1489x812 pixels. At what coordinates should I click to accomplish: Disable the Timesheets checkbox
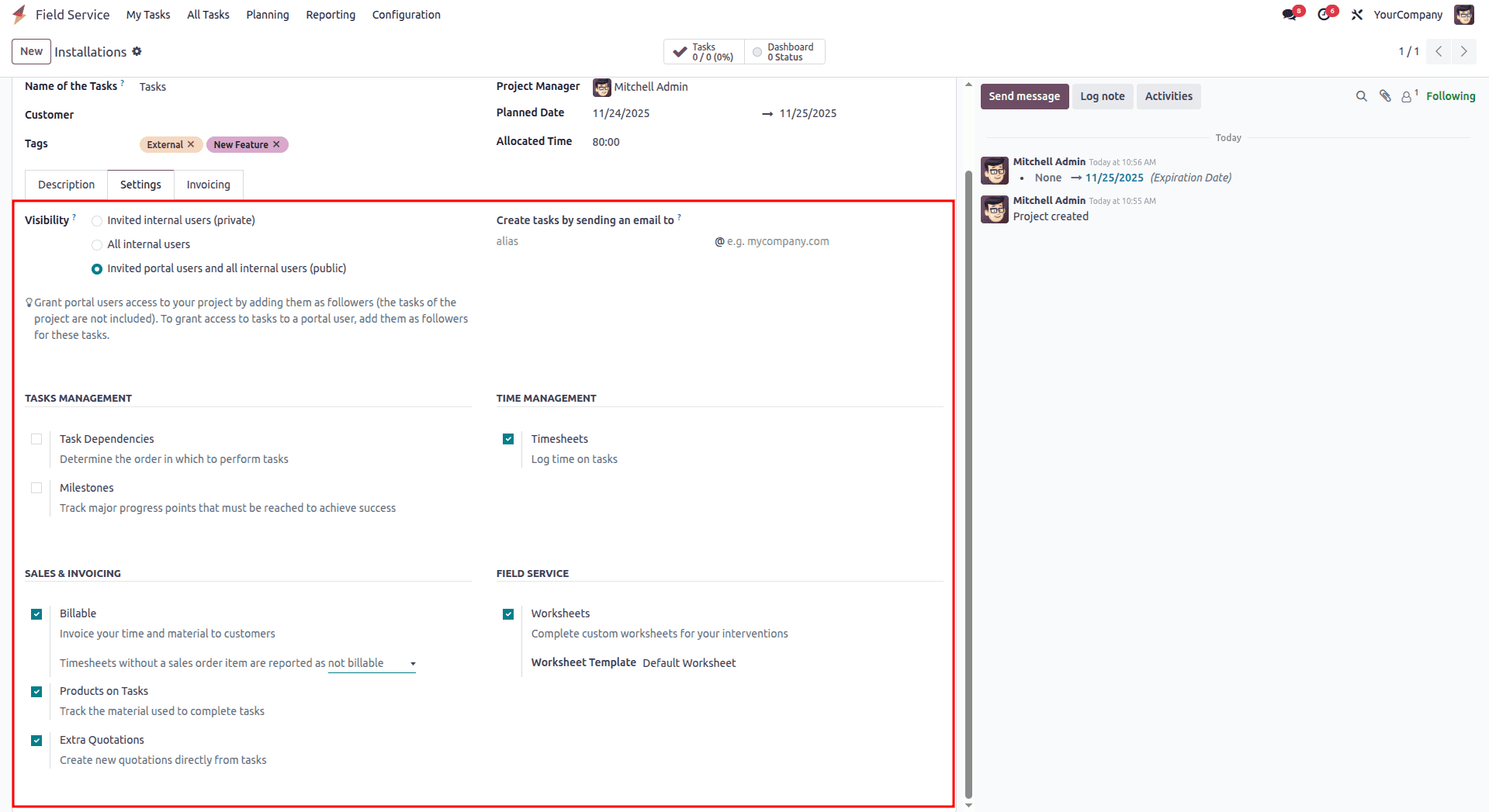click(508, 439)
